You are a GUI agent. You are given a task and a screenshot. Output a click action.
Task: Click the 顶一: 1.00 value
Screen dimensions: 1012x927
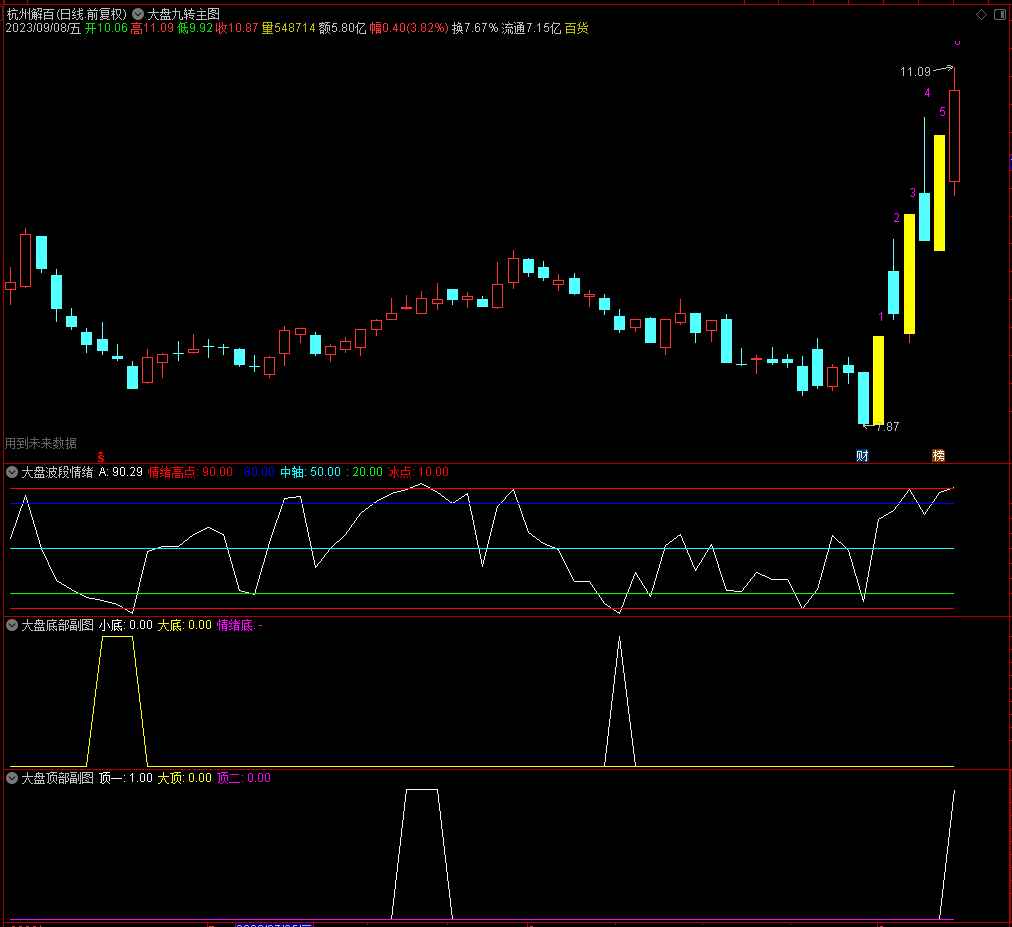[x=126, y=778]
